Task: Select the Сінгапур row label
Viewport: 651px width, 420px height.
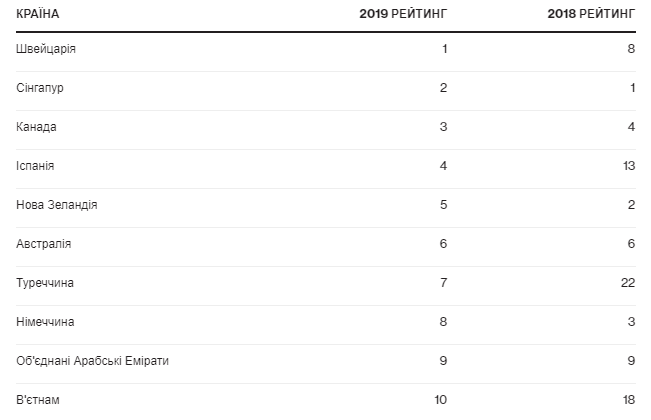Action: (x=41, y=88)
